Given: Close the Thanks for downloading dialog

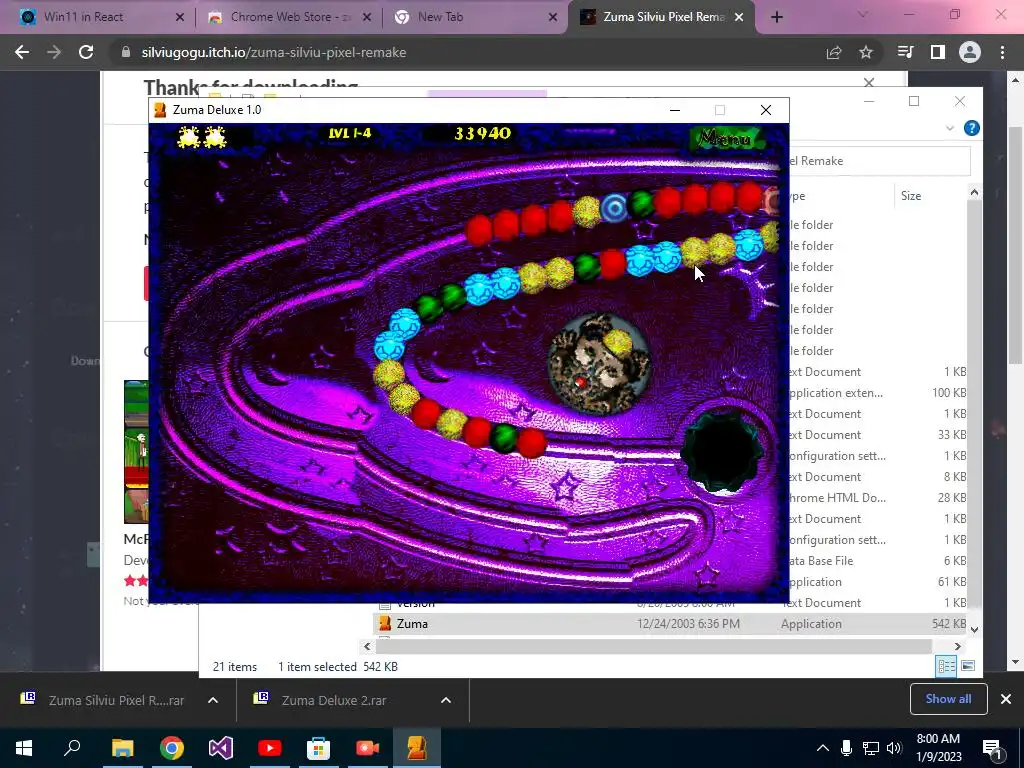Looking at the screenshot, I should (x=869, y=82).
